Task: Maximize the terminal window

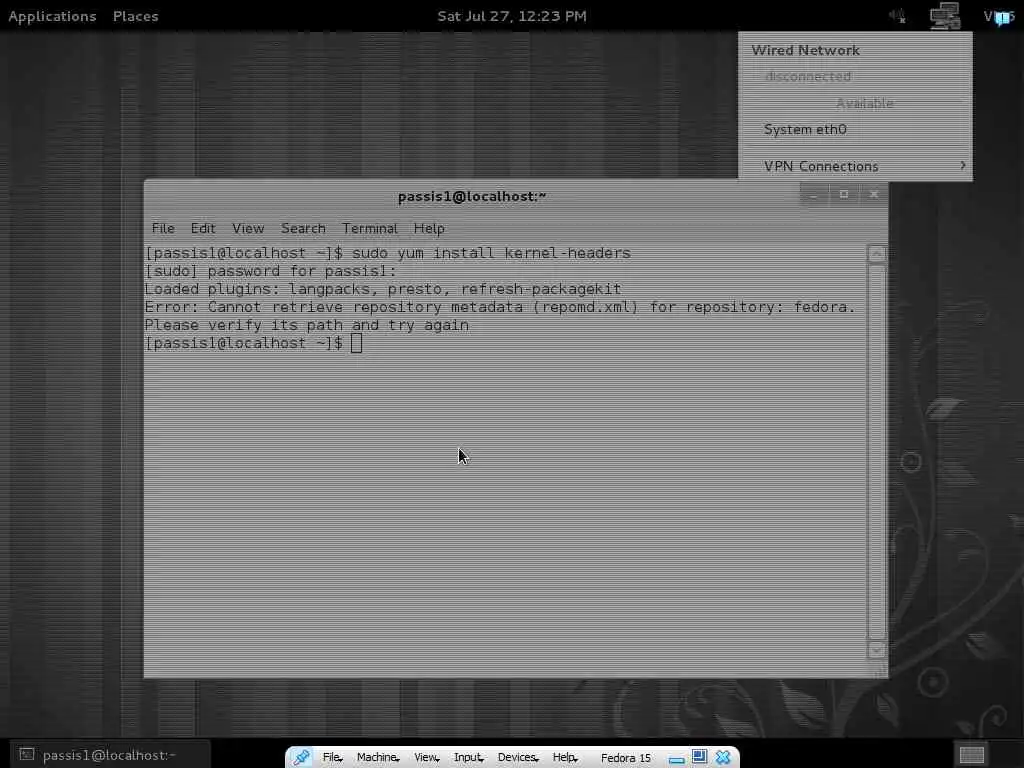Action: pos(844,195)
